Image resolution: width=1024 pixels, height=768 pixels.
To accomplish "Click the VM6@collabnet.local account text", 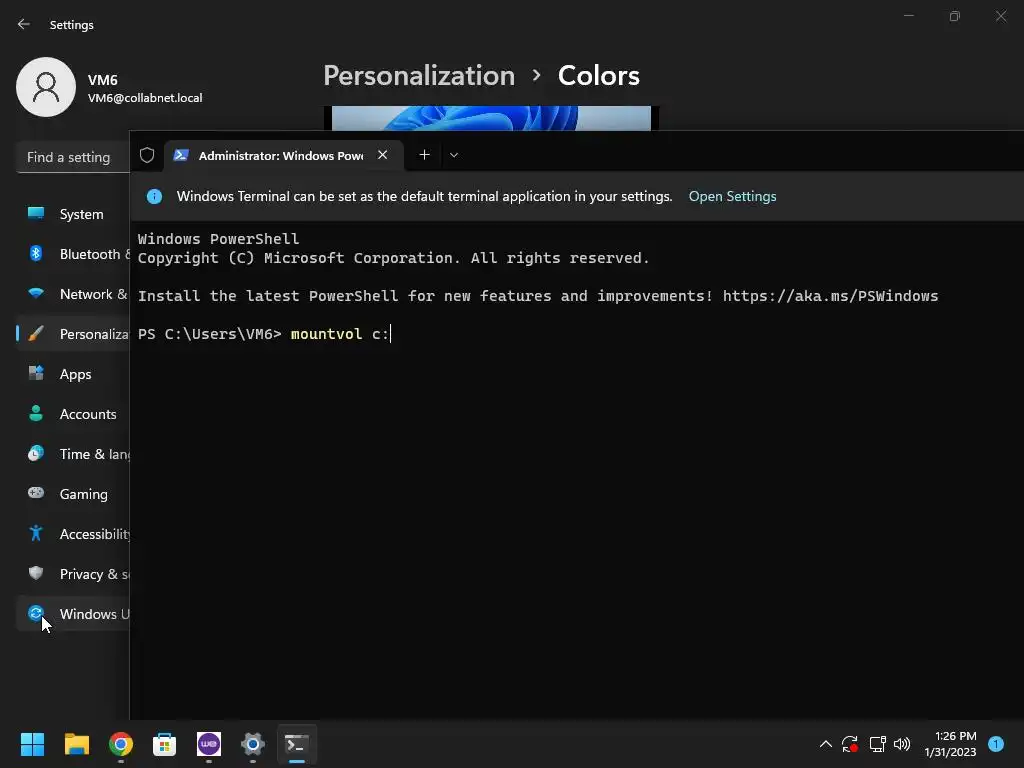I will point(145,98).
